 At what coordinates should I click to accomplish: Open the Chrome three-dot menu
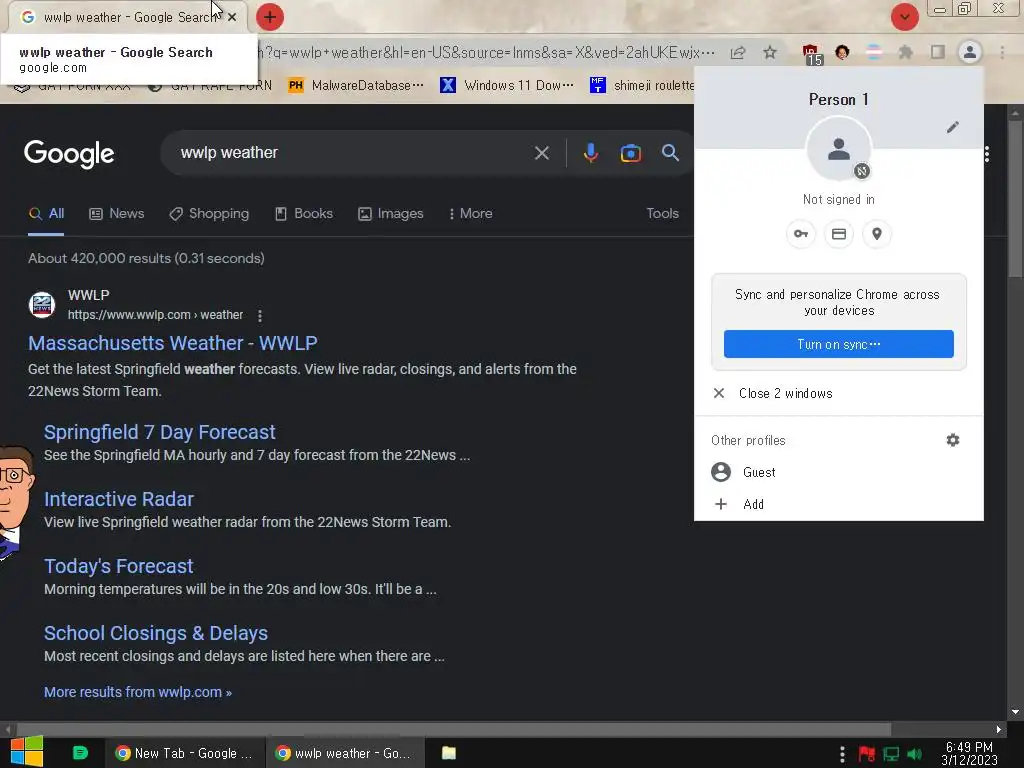tap(1002, 52)
